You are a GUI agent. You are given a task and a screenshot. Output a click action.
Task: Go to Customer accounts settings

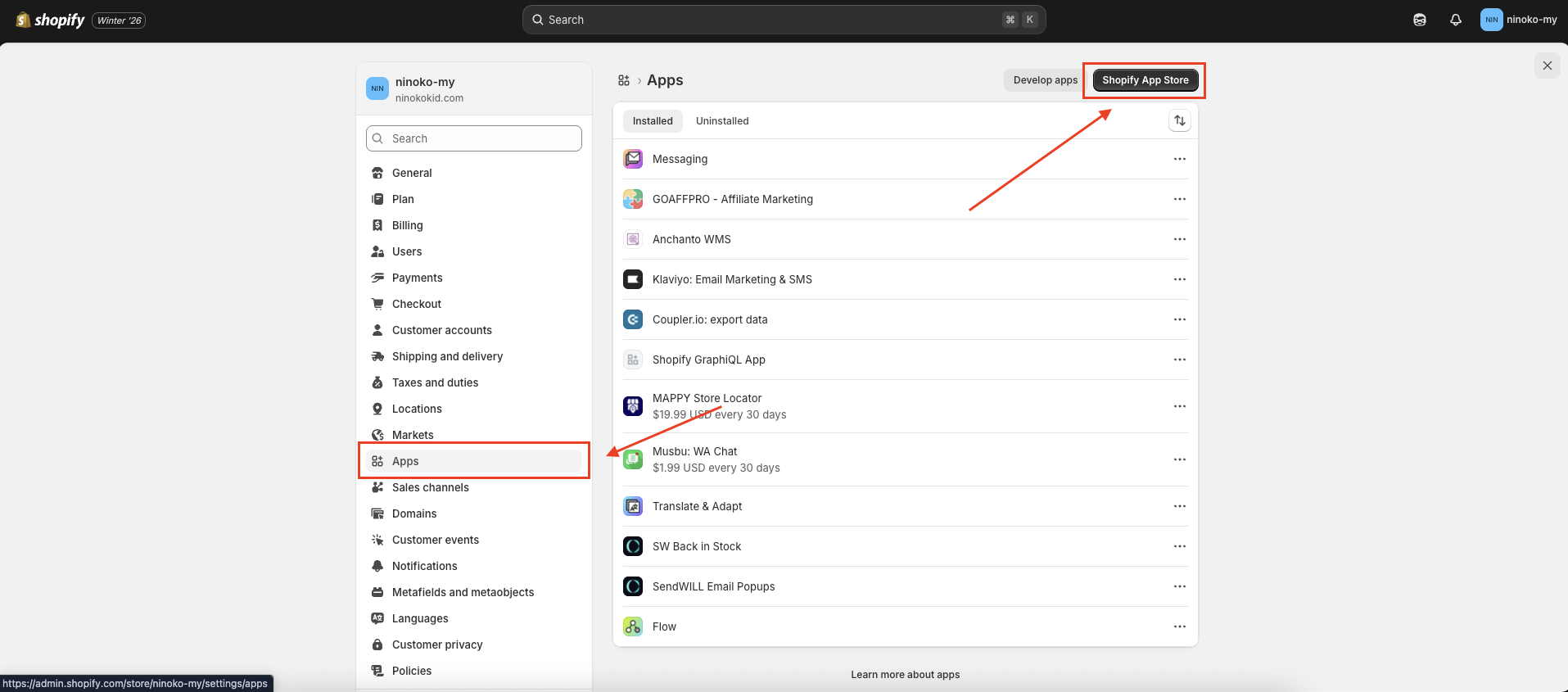(x=474, y=330)
